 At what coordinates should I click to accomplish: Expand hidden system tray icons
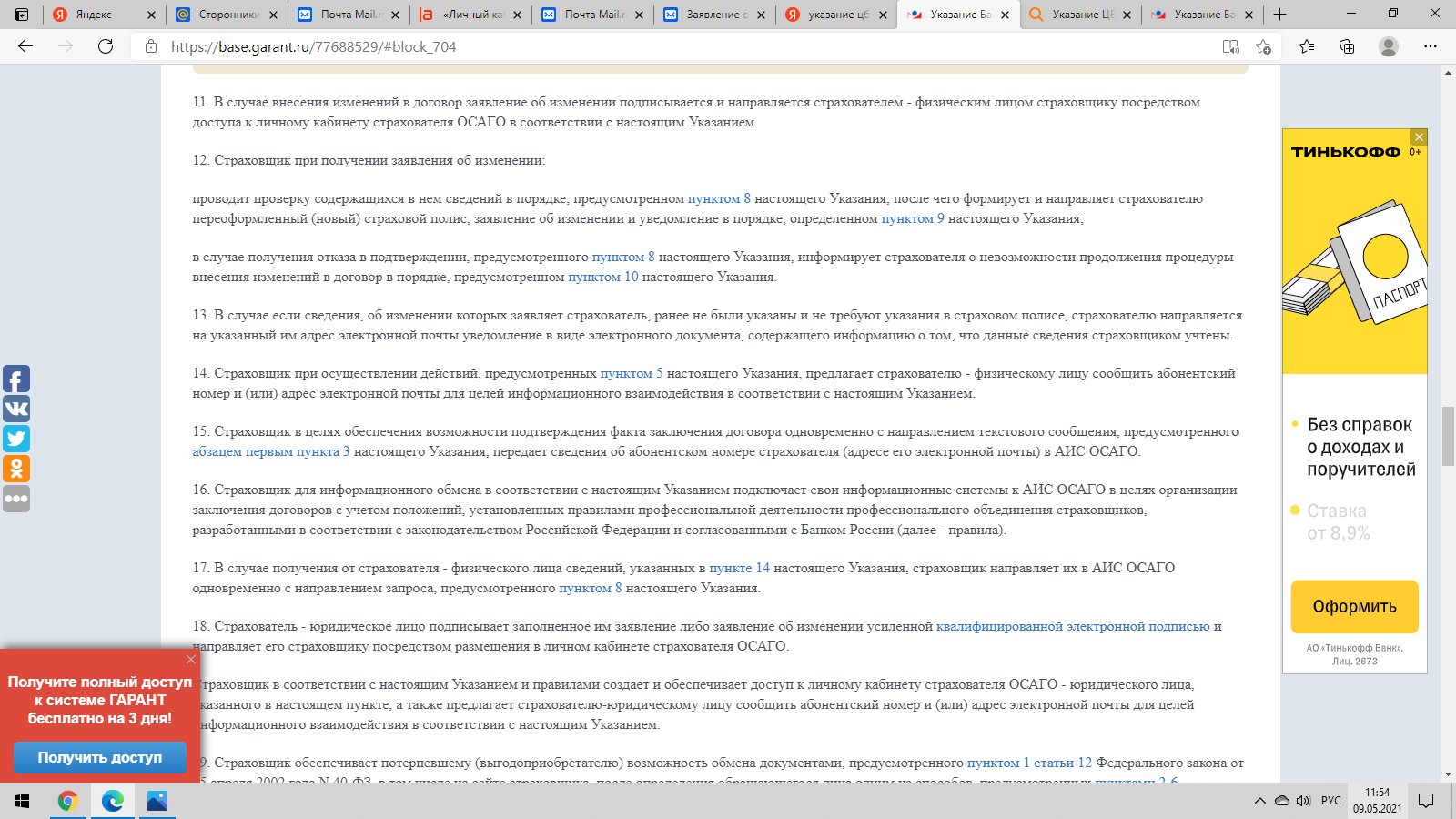1259,801
